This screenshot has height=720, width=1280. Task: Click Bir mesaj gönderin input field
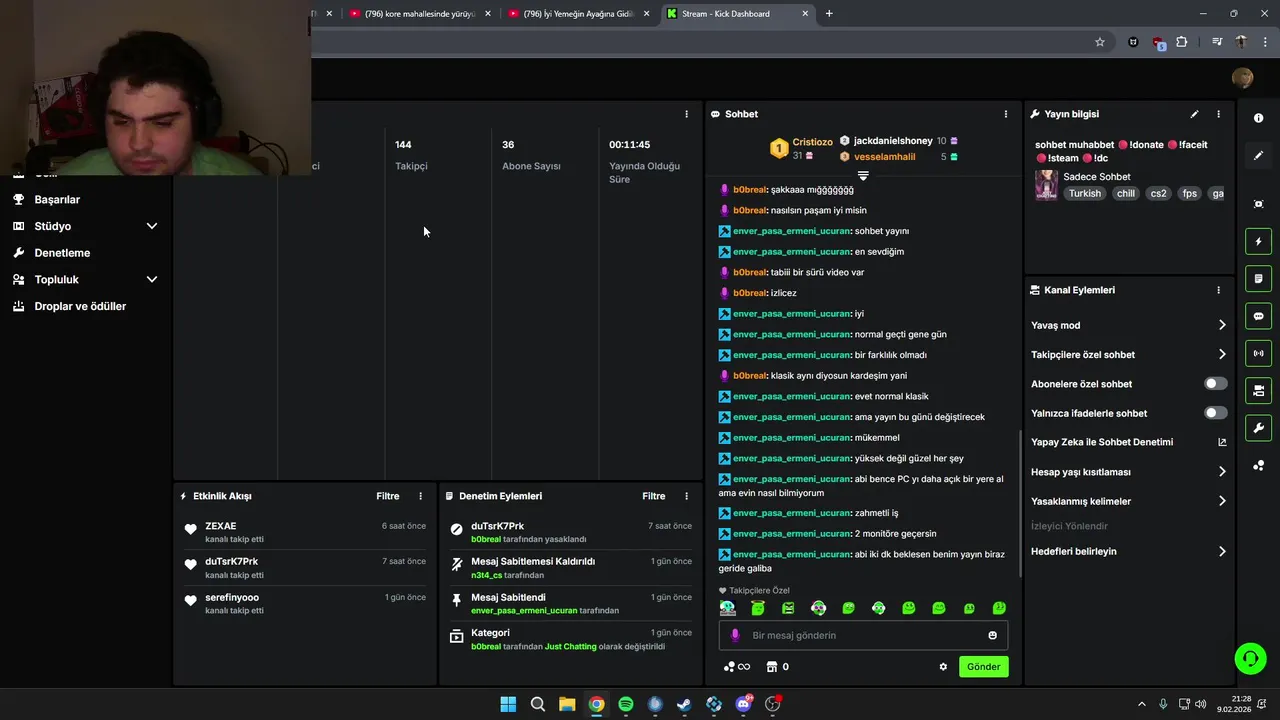(x=863, y=635)
